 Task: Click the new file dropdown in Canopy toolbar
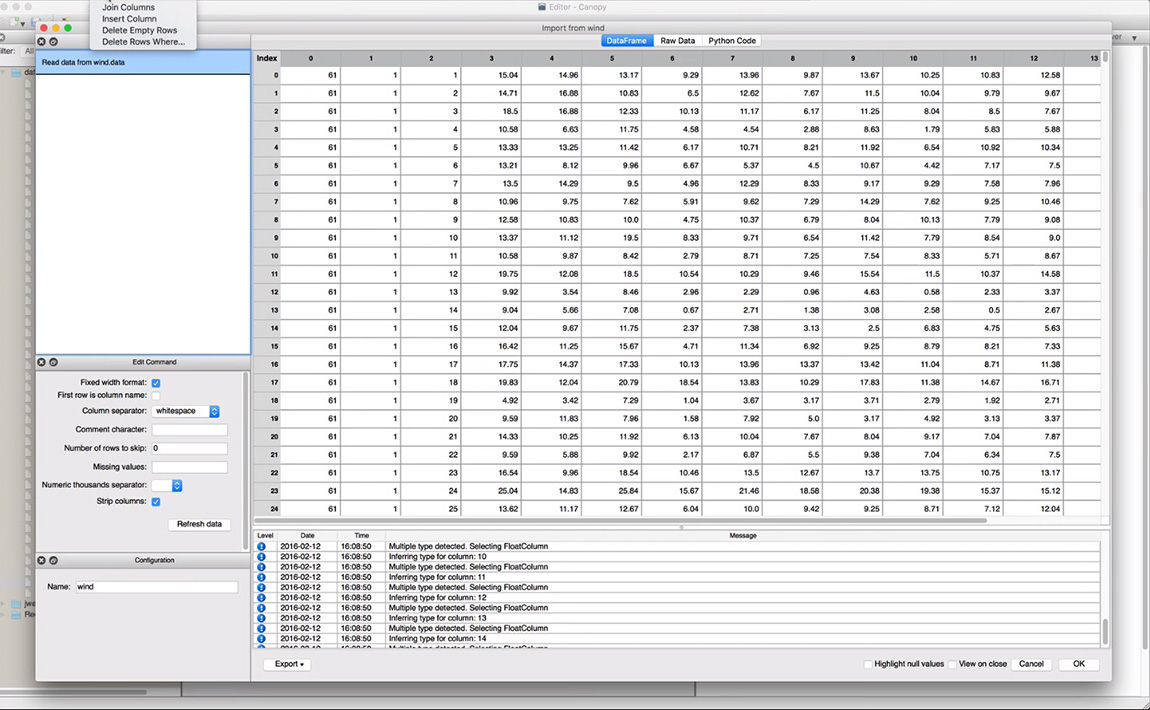point(23,24)
